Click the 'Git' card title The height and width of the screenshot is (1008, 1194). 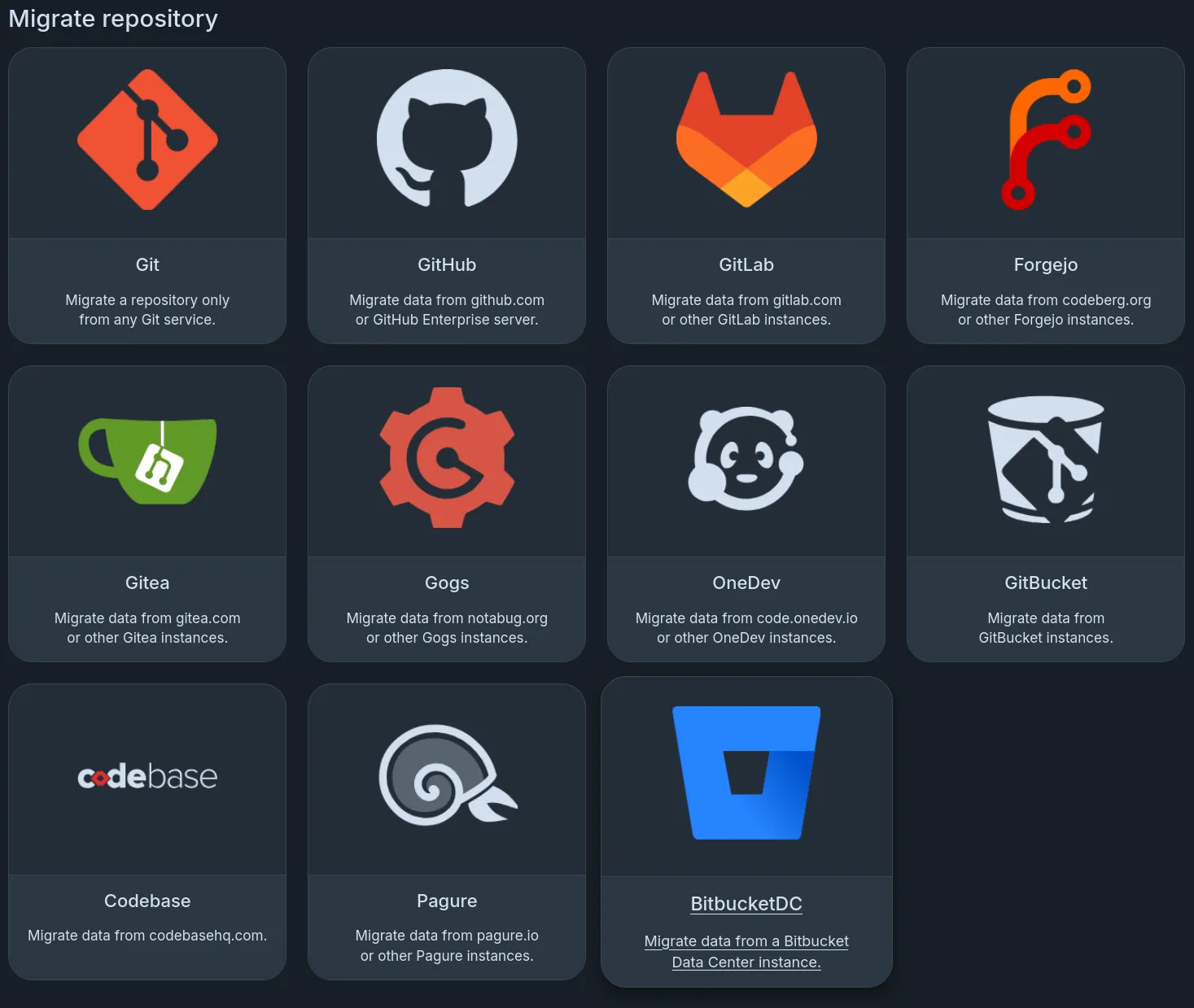(147, 264)
